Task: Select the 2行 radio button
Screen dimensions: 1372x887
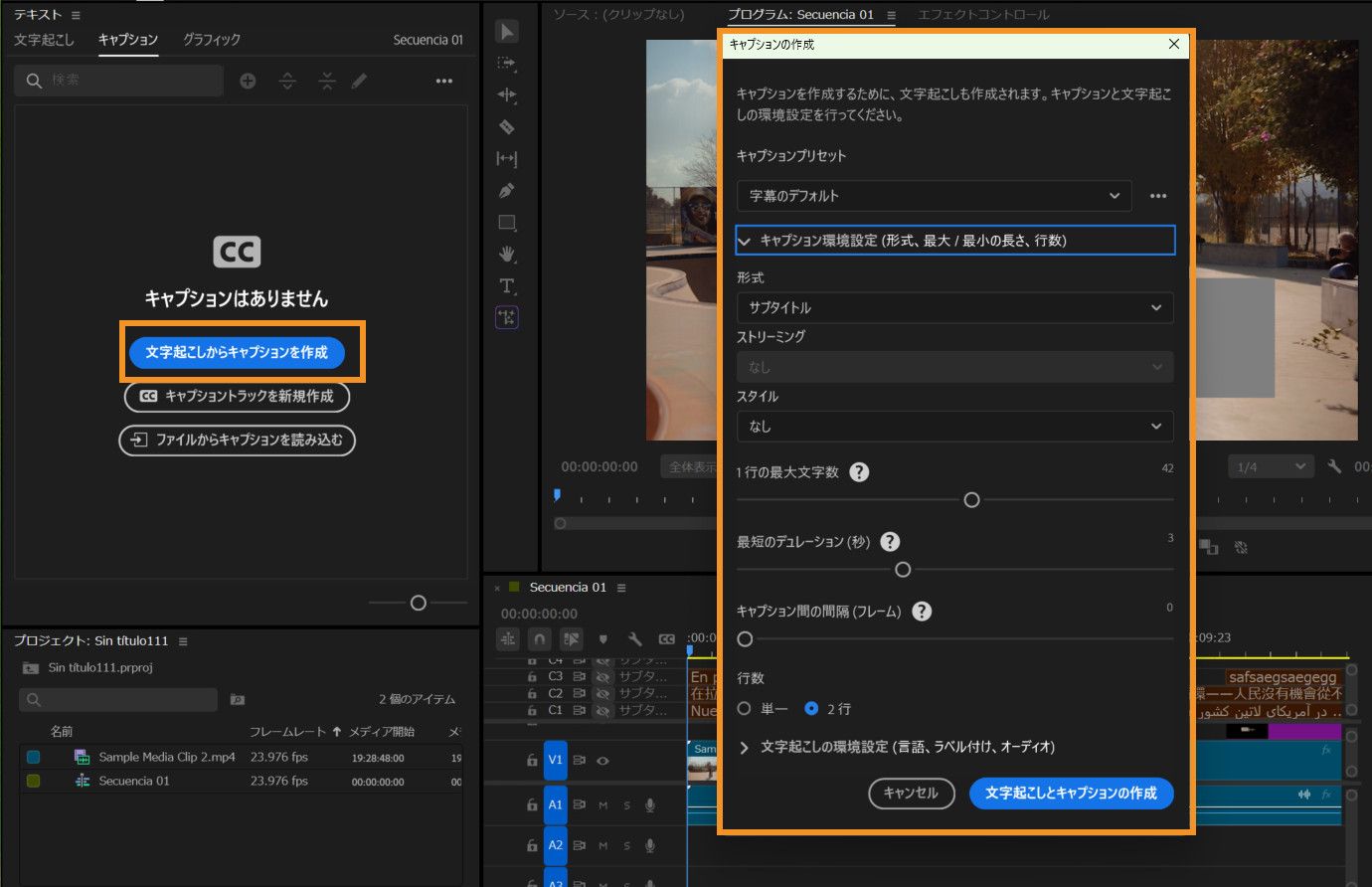Action: [811, 709]
